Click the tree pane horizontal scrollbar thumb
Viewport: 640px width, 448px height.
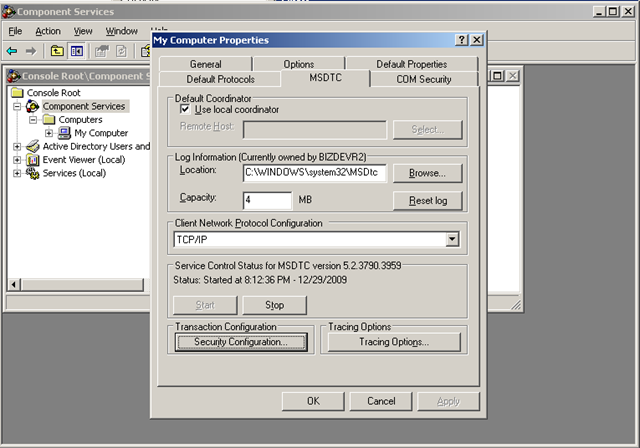coord(82,284)
